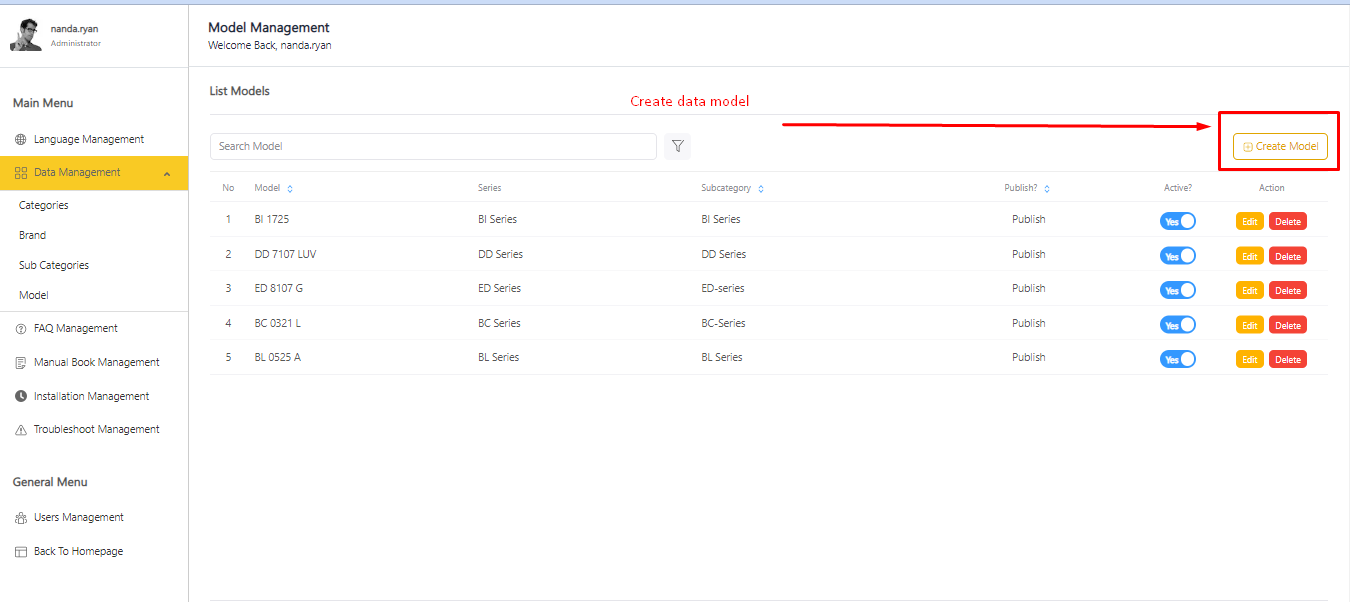Click the Manual Book Management document icon
This screenshot has width=1350, height=602.
click(x=21, y=363)
